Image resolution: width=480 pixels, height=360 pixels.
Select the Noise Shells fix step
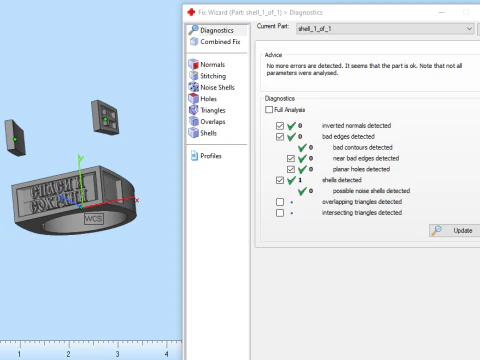217,87
